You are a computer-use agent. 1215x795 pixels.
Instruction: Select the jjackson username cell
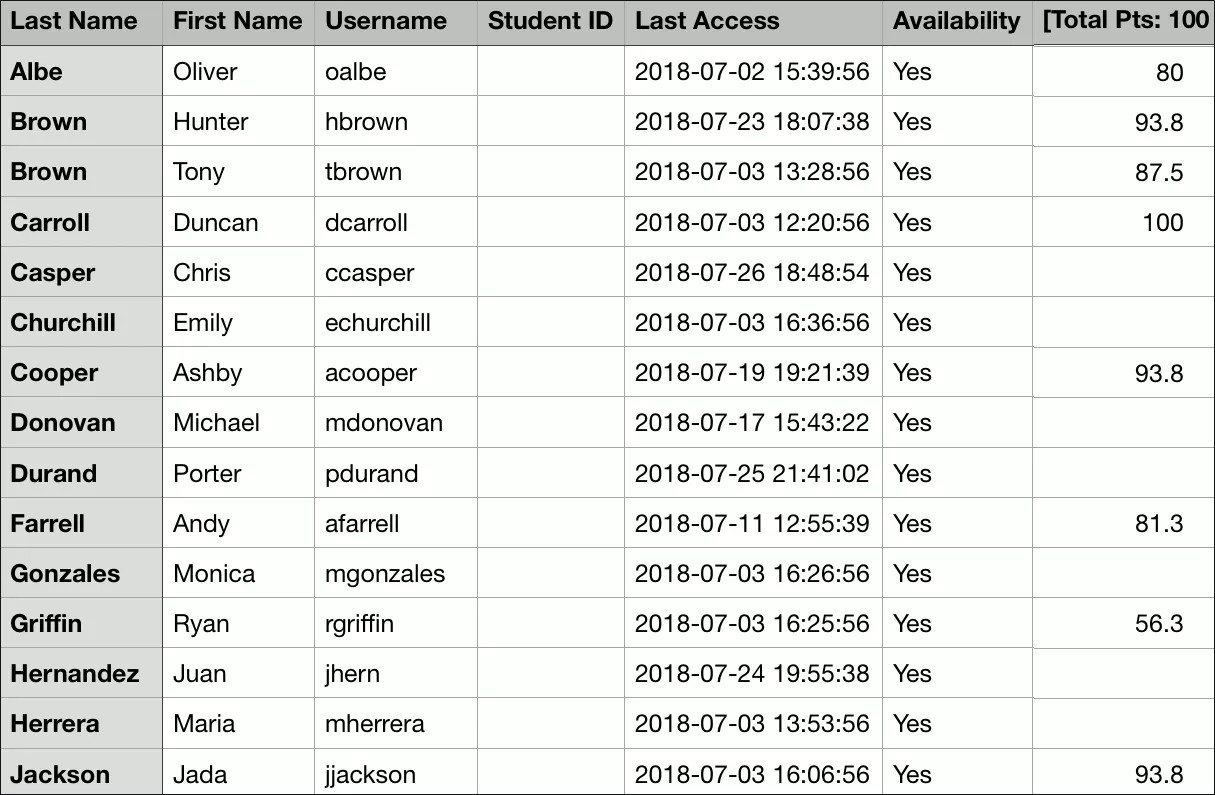coord(370,775)
